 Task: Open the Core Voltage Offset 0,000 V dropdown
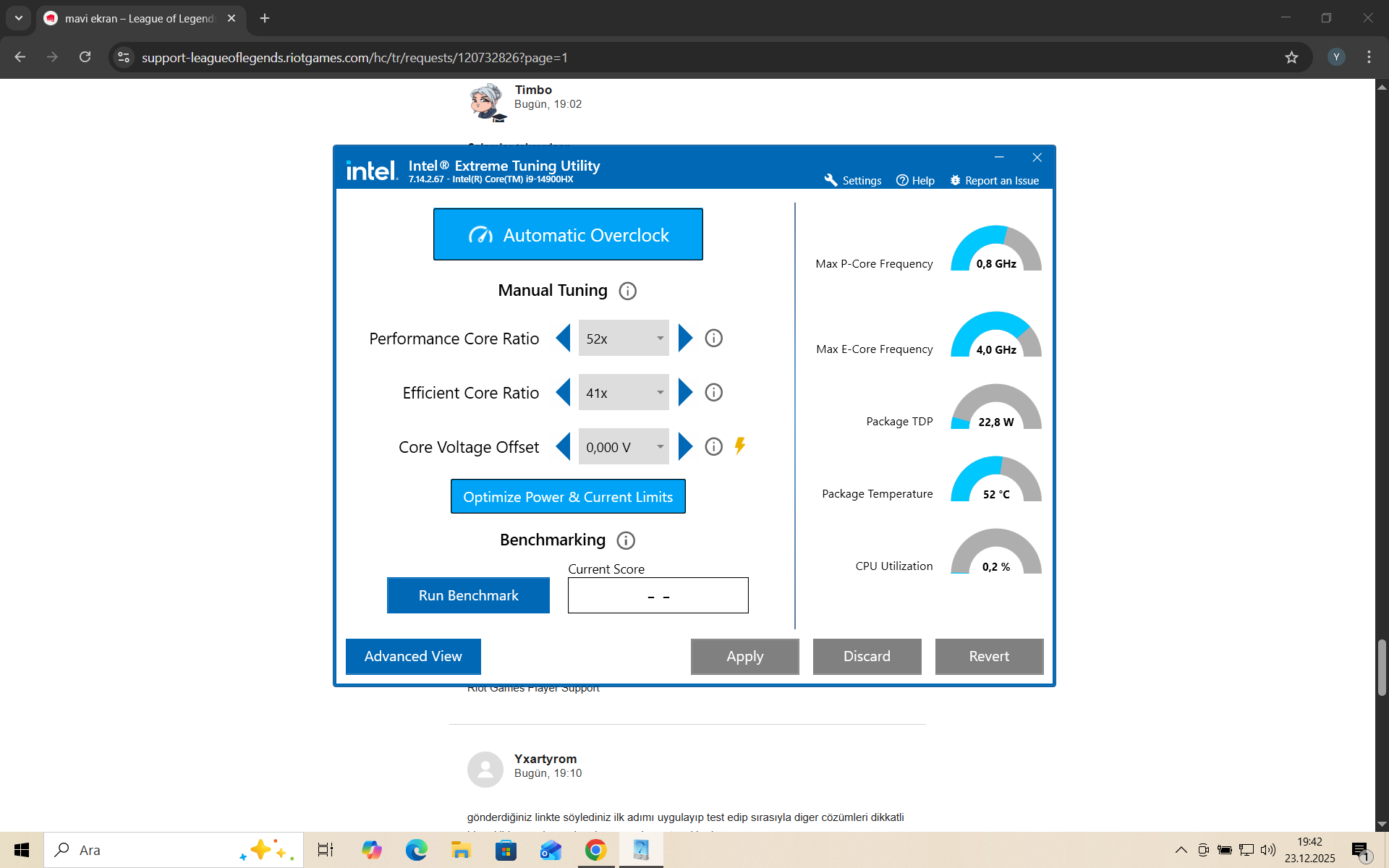click(x=624, y=447)
